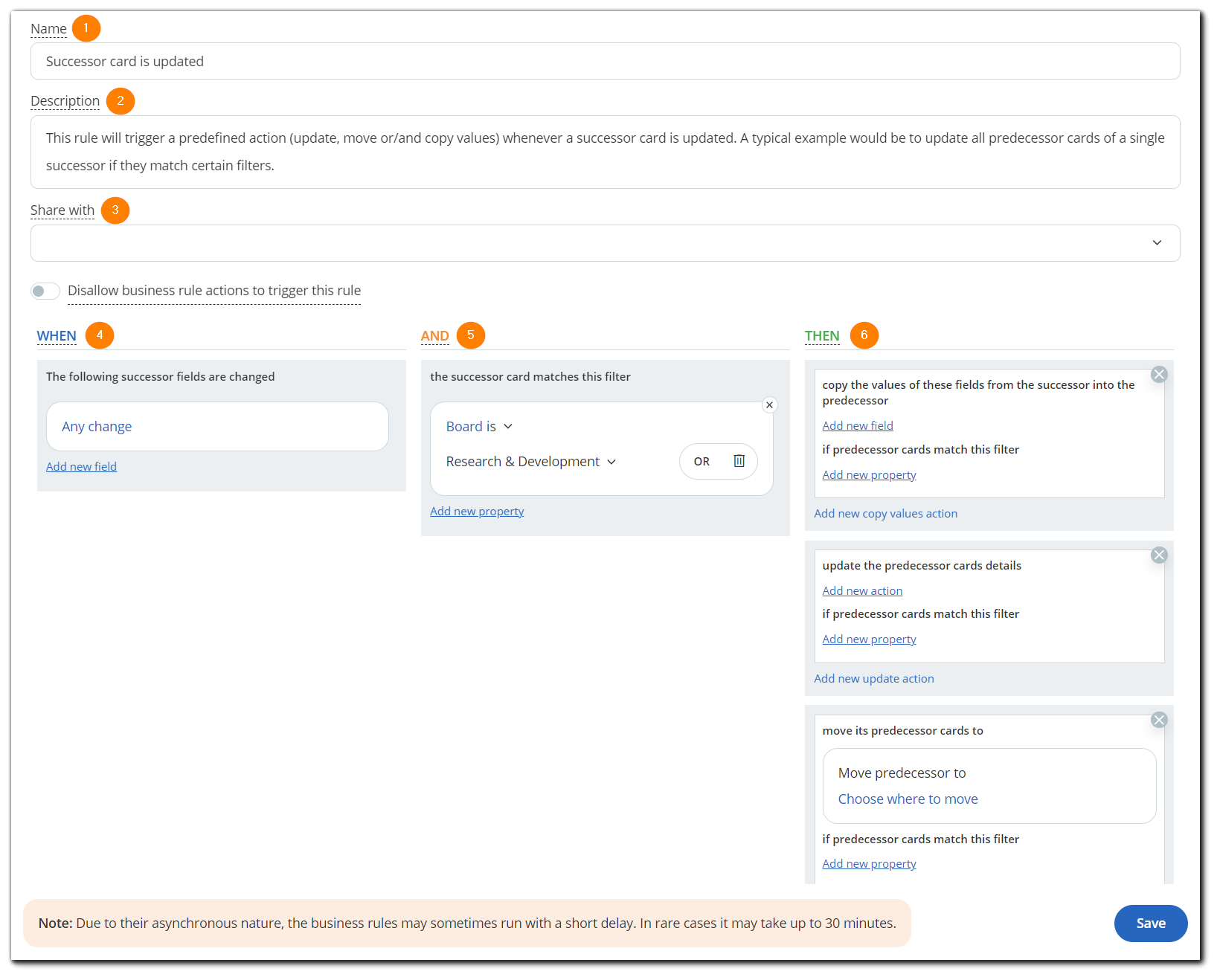Toggle Disallow business rule actions switch
Screen dimensions: 1220x980
tap(45, 291)
